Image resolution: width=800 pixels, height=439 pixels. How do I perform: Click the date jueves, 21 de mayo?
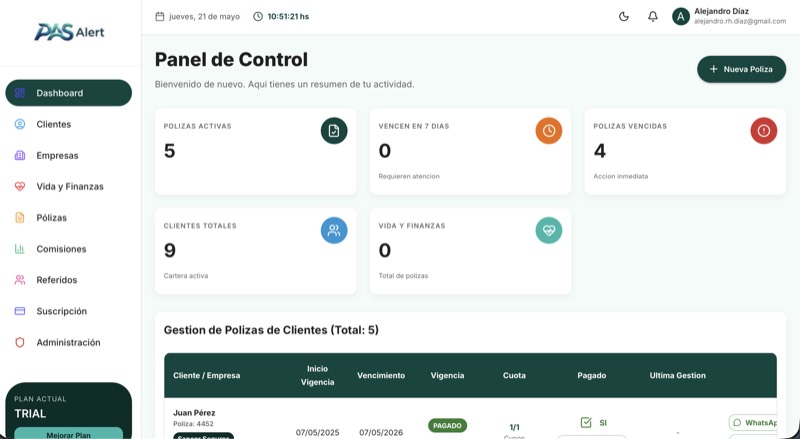[x=205, y=16]
